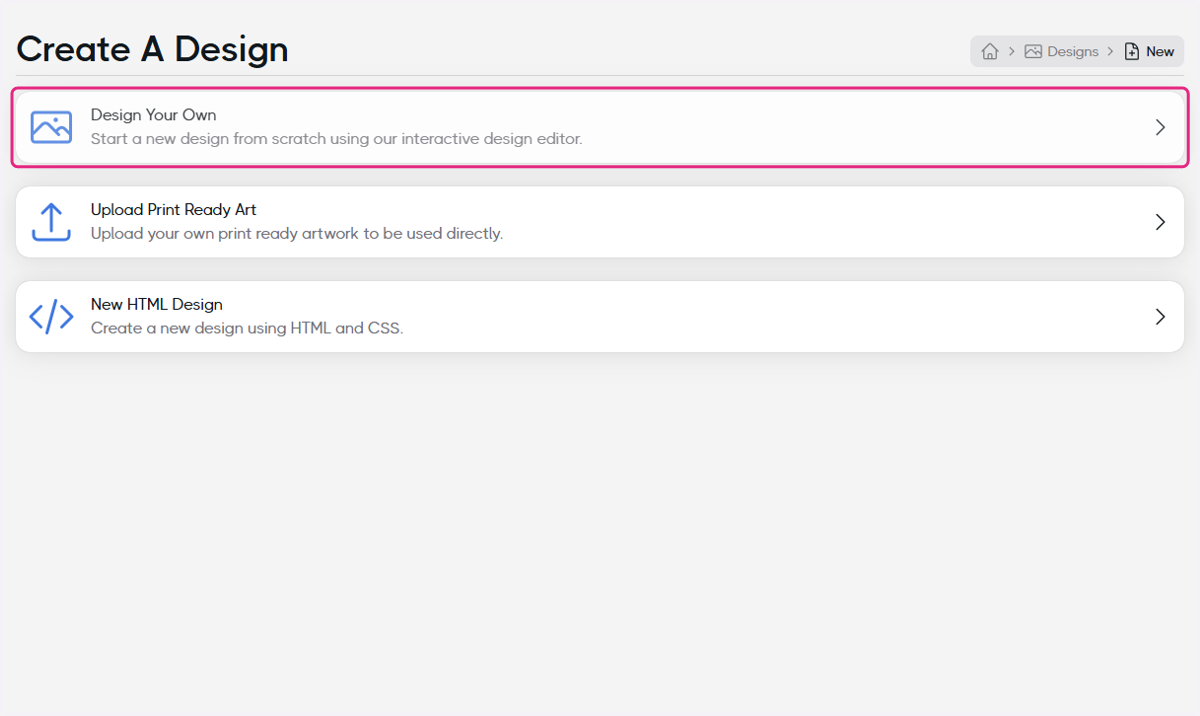Click the new document icon in breadcrumb
1200x716 pixels.
1132,52
